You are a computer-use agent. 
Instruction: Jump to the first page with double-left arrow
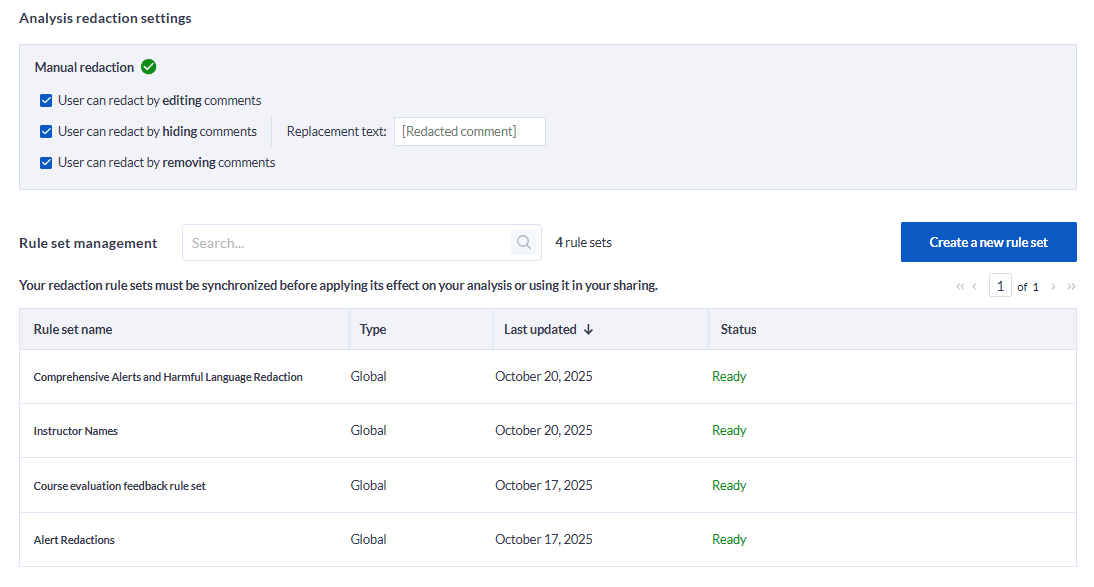[x=959, y=285]
